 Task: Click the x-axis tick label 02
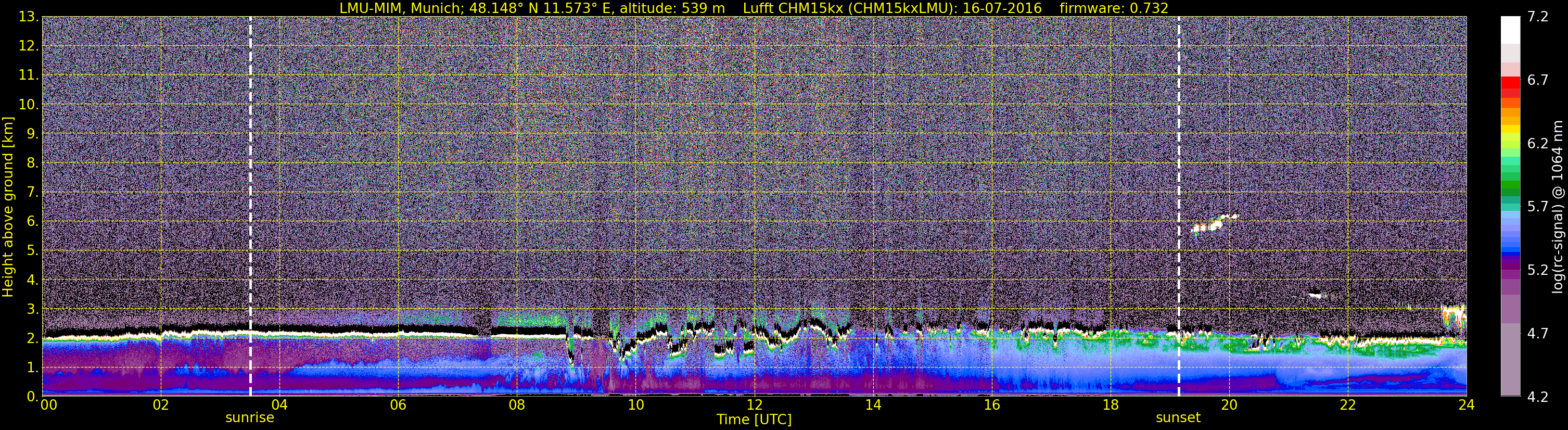click(x=160, y=404)
